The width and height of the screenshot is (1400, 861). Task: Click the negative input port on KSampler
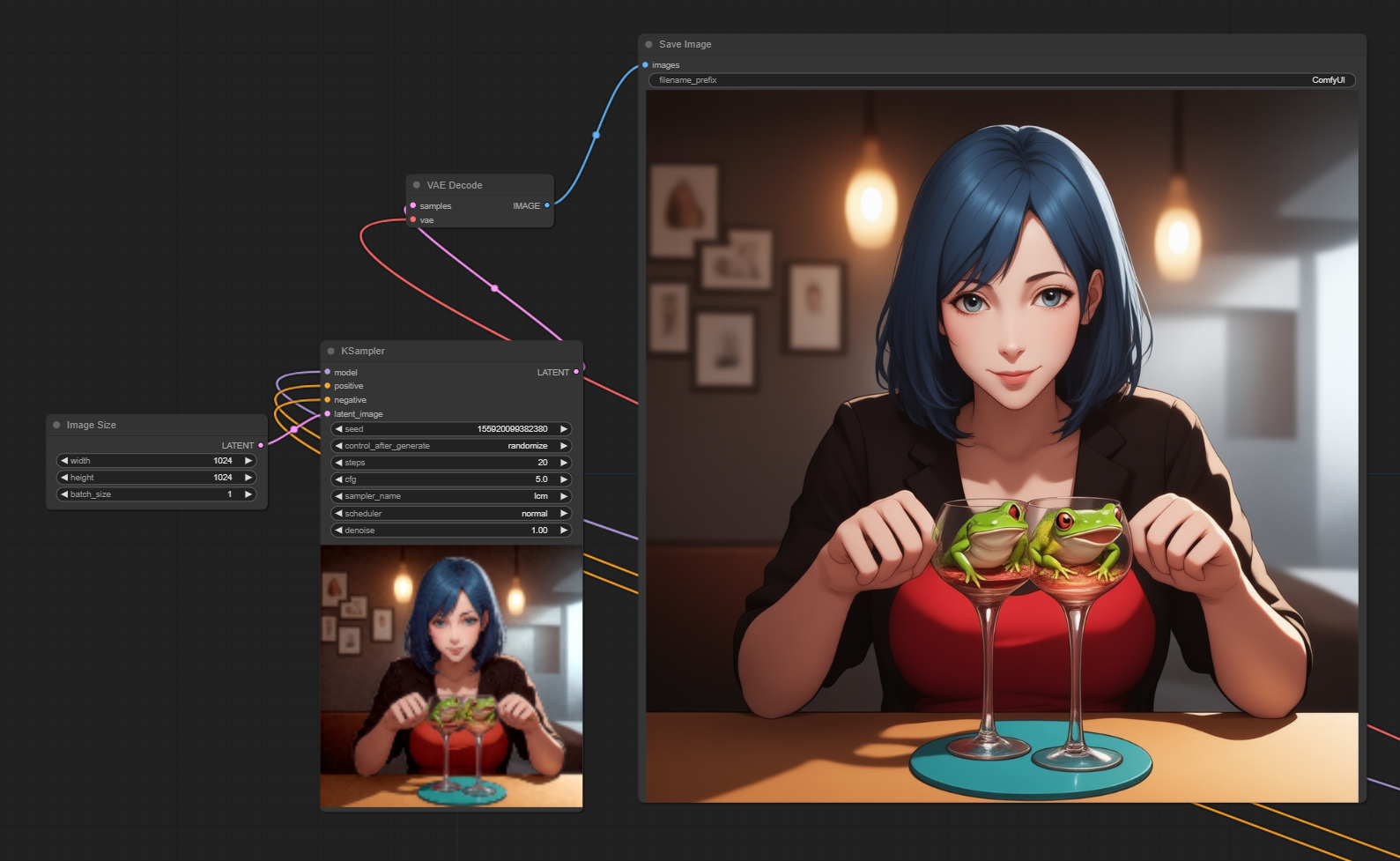328,400
